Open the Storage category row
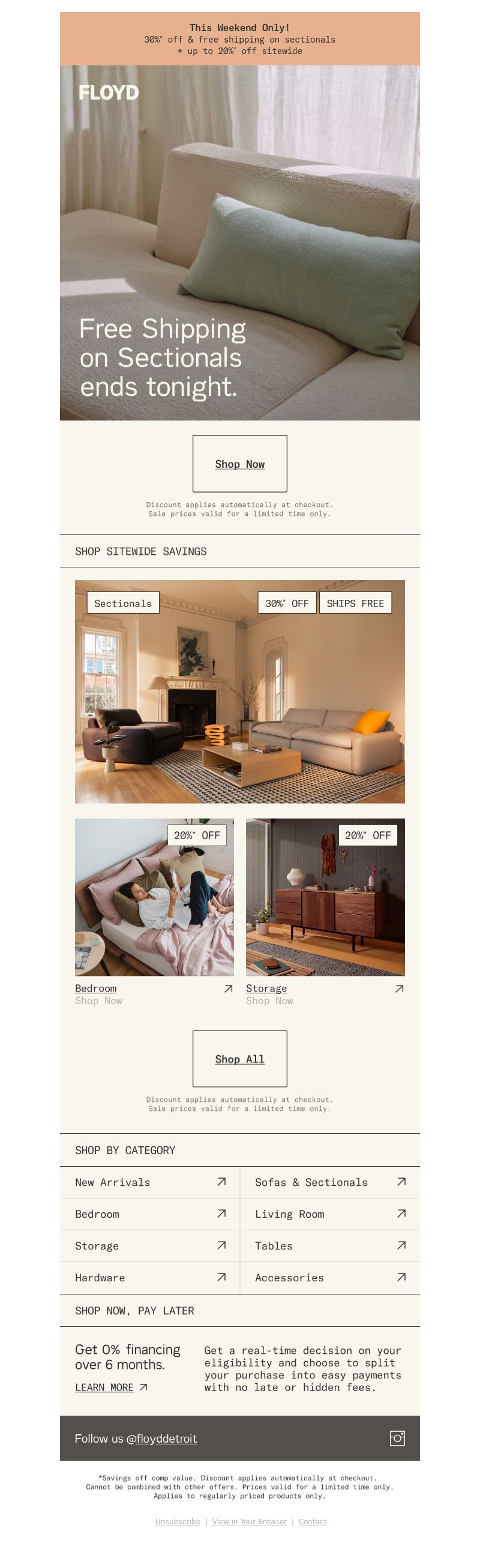 pyautogui.click(x=150, y=1246)
